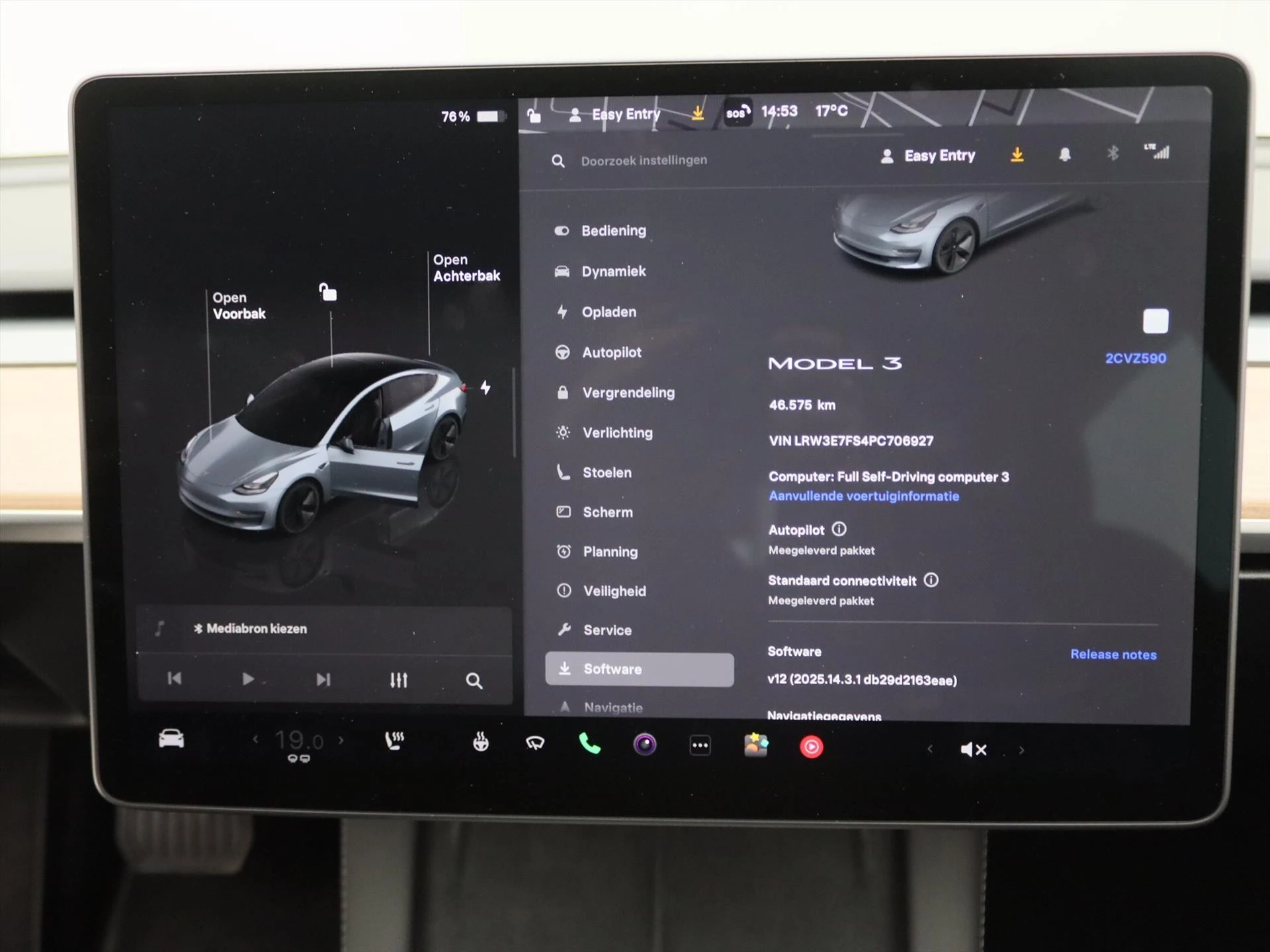Image resolution: width=1270 pixels, height=952 pixels.
Task: Open Bluetooth settings from the status bar
Action: point(1113,155)
